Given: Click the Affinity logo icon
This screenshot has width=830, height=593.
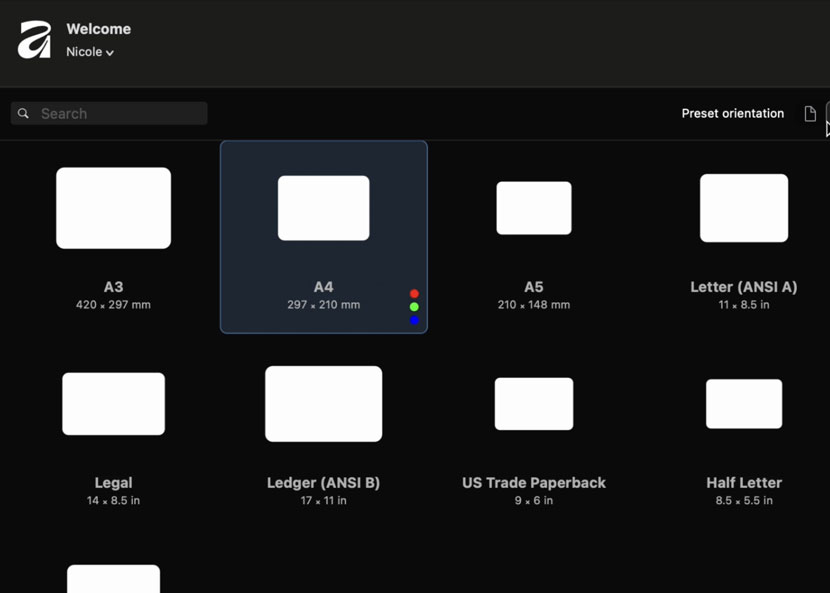Looking at the screenshot, I should point(34,40).
